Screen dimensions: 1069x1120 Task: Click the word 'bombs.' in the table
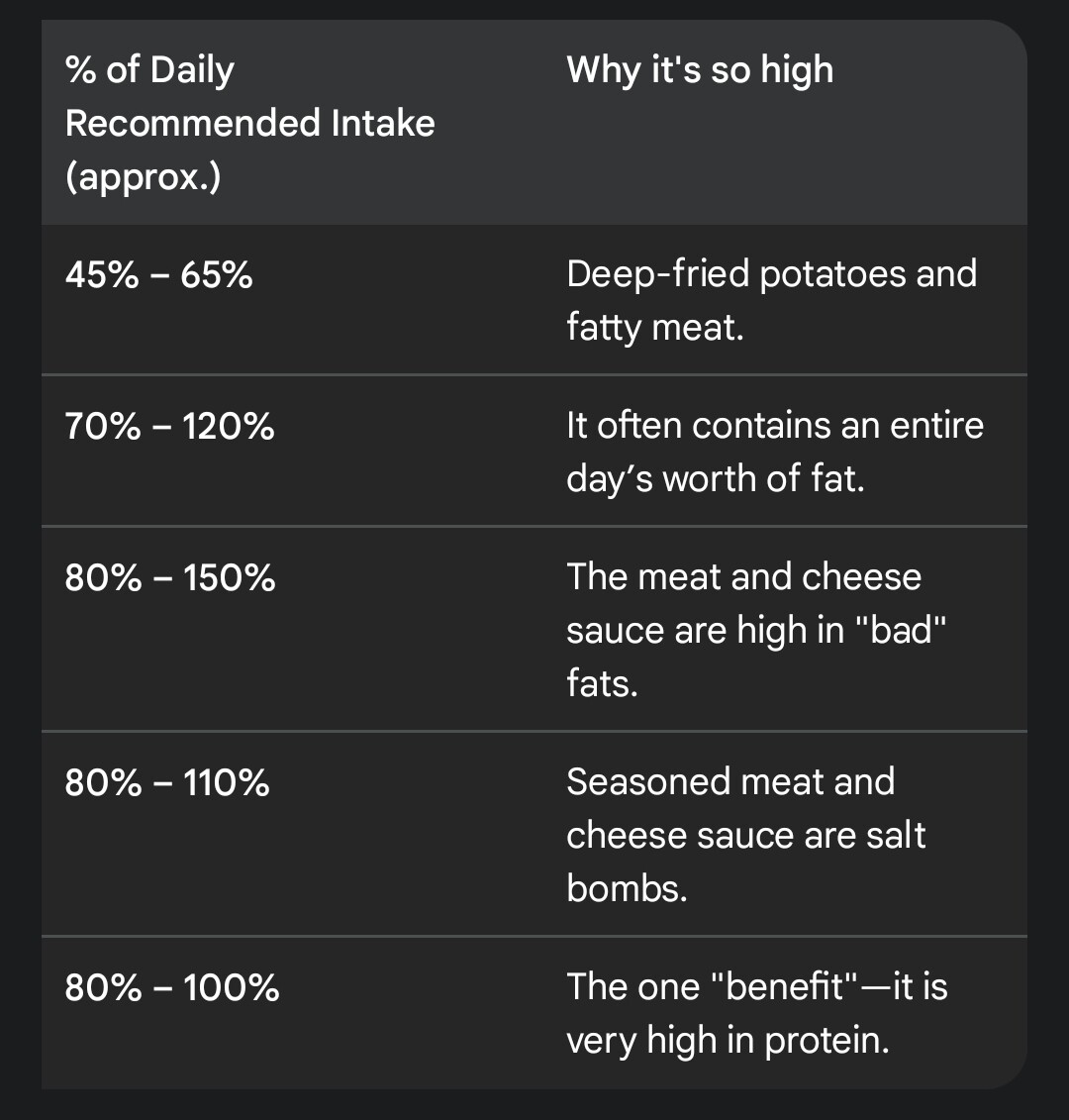627,888
